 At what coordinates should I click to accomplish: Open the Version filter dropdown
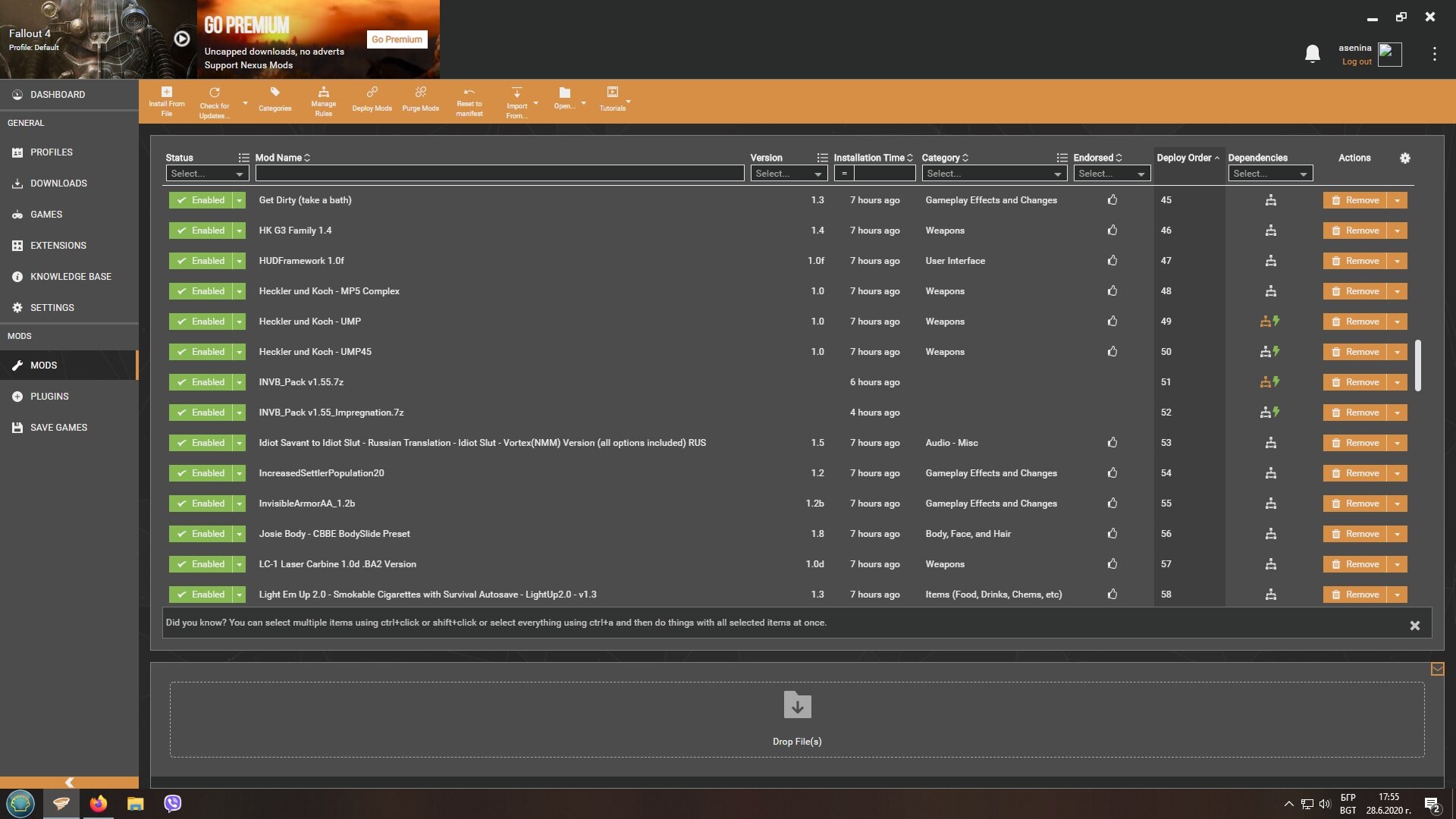click(x=789, y=174)
